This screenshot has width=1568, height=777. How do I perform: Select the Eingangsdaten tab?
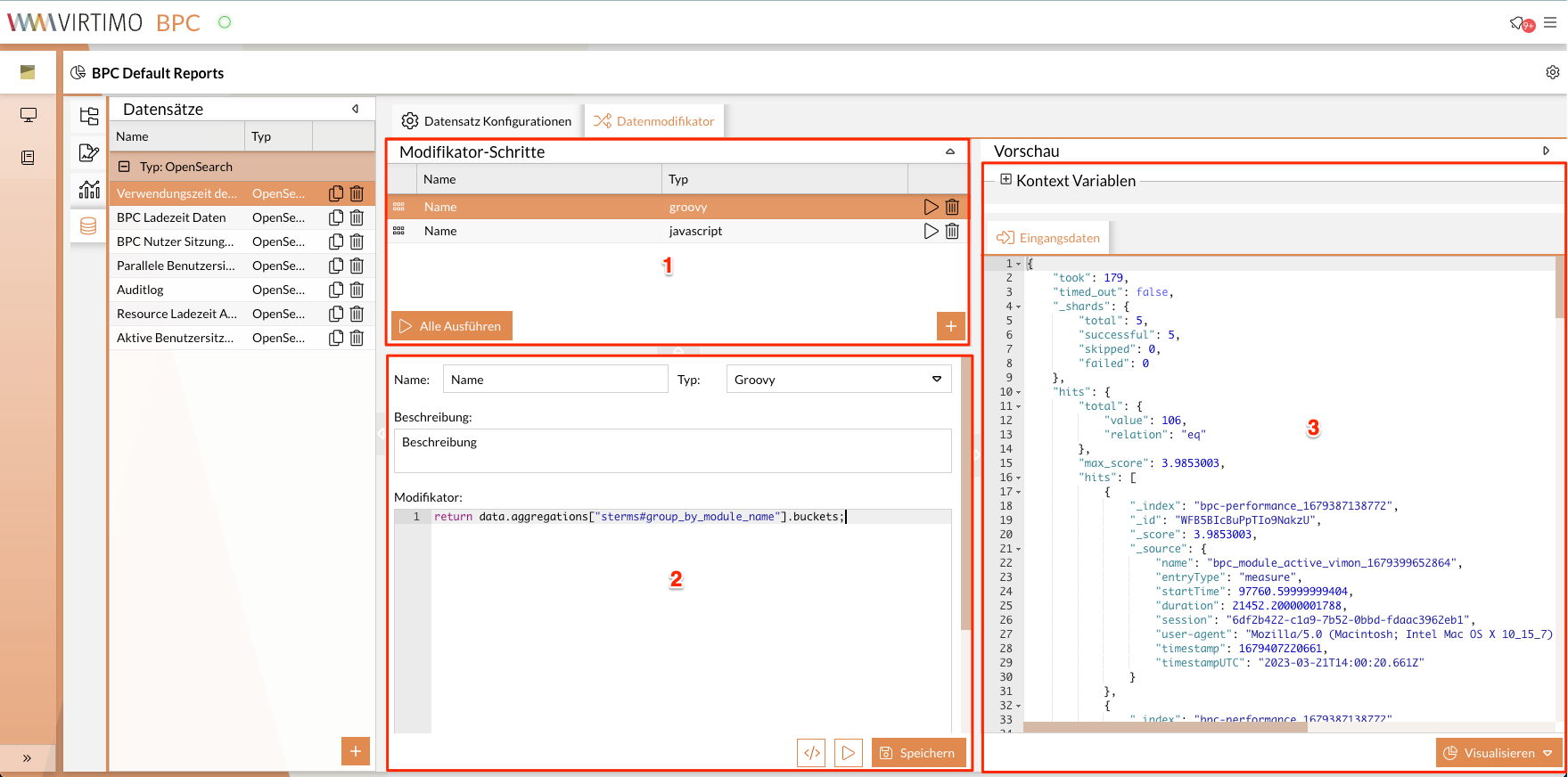point(1048,238)
